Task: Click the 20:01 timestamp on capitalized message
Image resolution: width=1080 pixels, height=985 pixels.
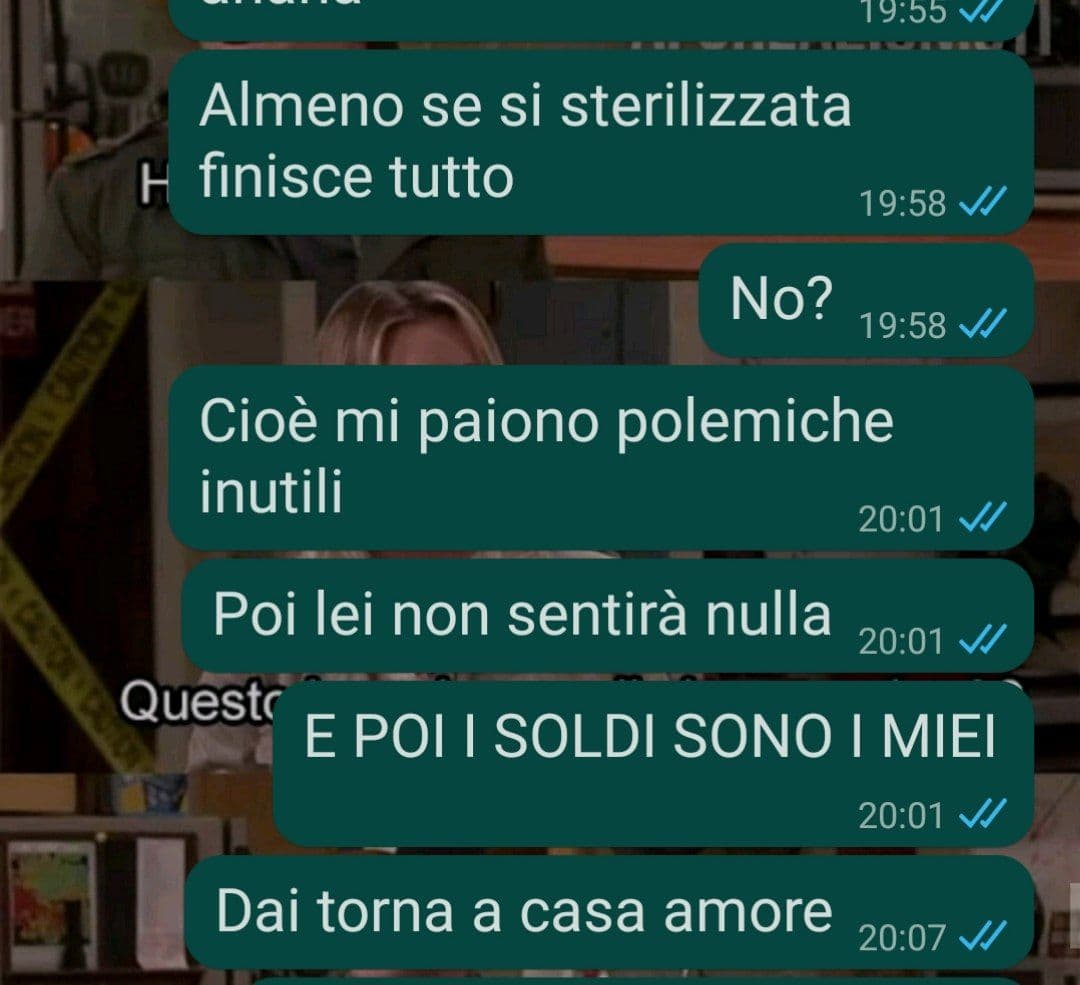Action: click(x=901, y=816)
